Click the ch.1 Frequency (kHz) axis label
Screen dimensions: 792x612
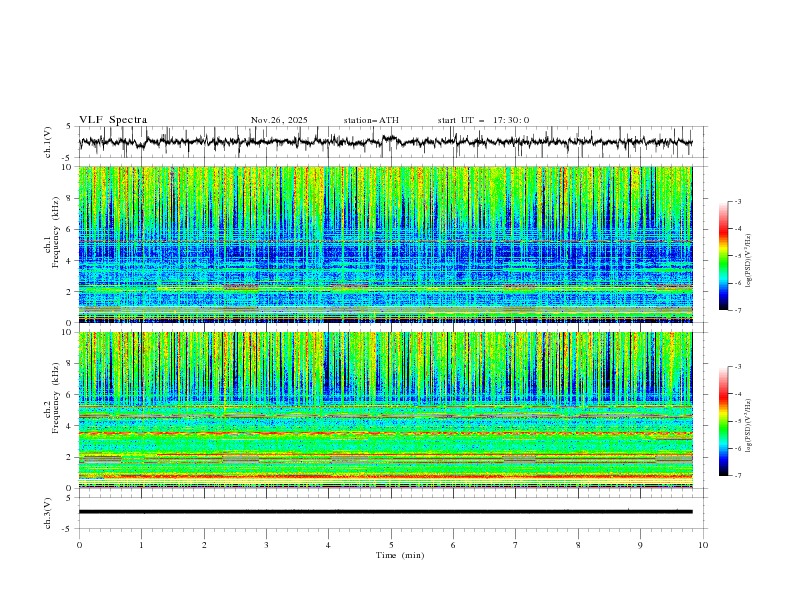(x=56, y=235)
